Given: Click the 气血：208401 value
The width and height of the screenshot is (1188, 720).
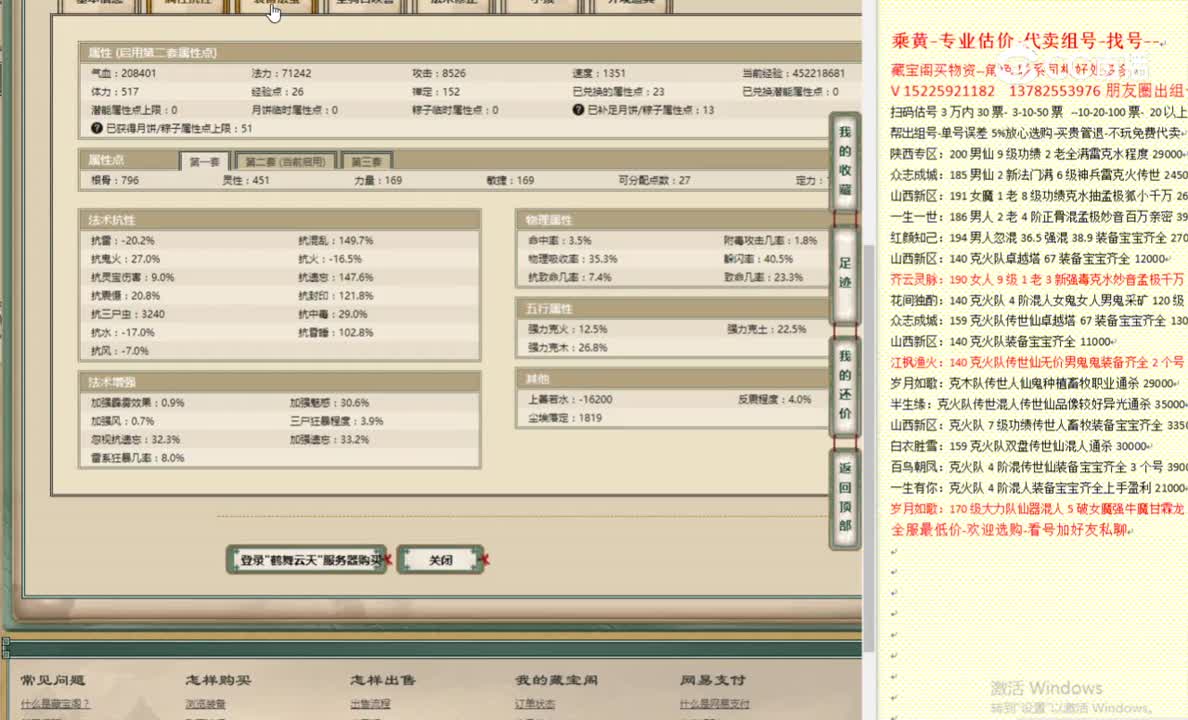Looking at the screenshot, I should 123,74.
